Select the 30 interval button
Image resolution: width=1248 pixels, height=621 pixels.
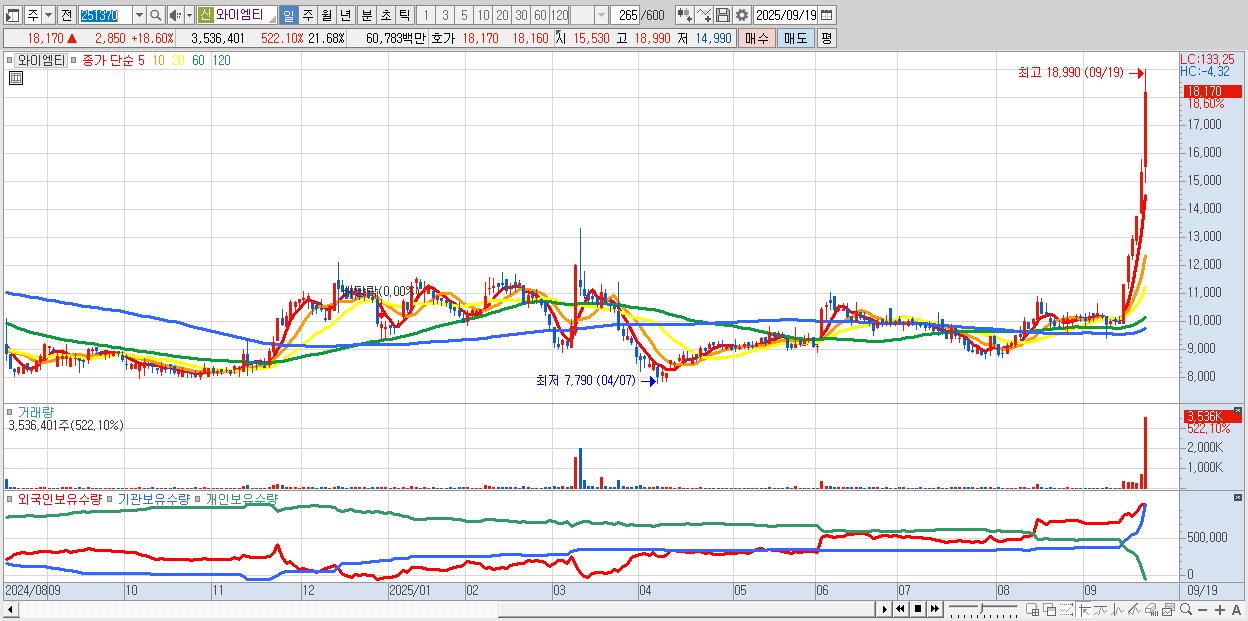[521, 15]
